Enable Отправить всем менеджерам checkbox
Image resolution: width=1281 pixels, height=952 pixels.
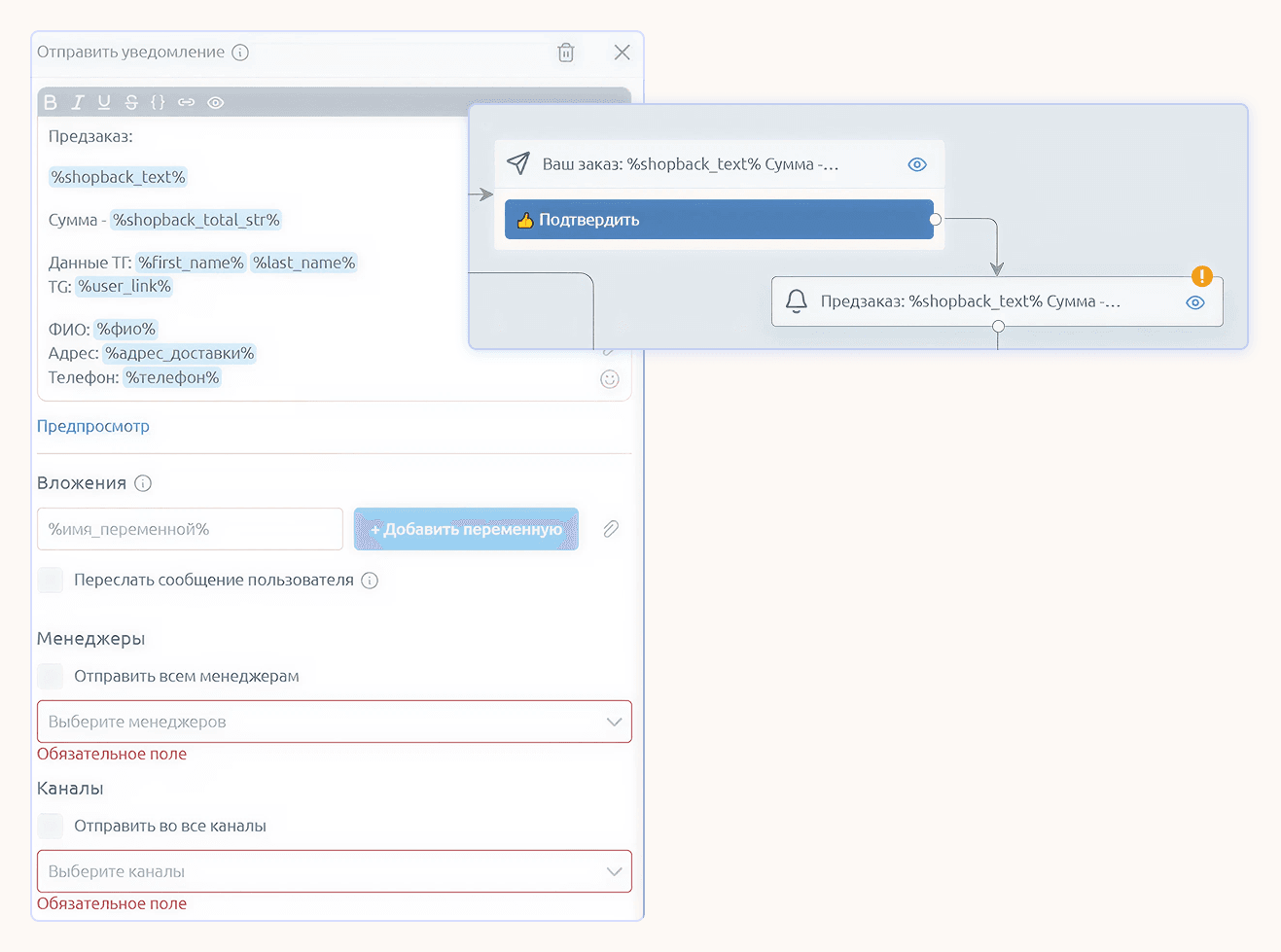click(x=51, y=676)
